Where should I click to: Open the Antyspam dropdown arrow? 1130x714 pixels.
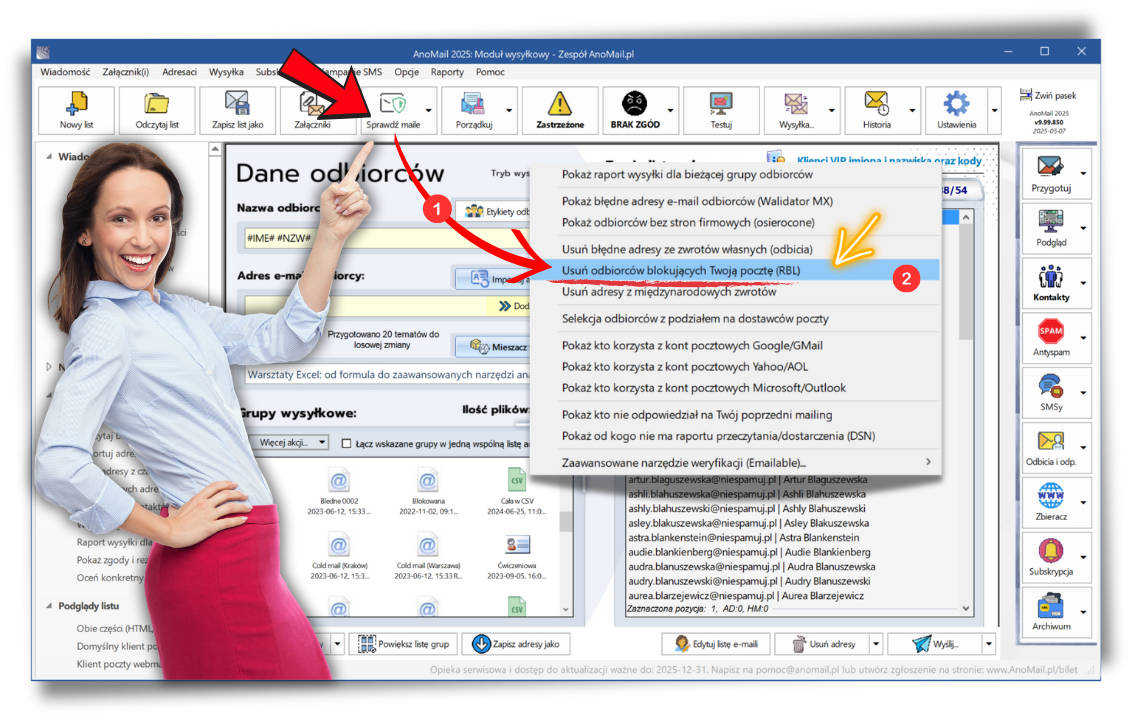1083,338
